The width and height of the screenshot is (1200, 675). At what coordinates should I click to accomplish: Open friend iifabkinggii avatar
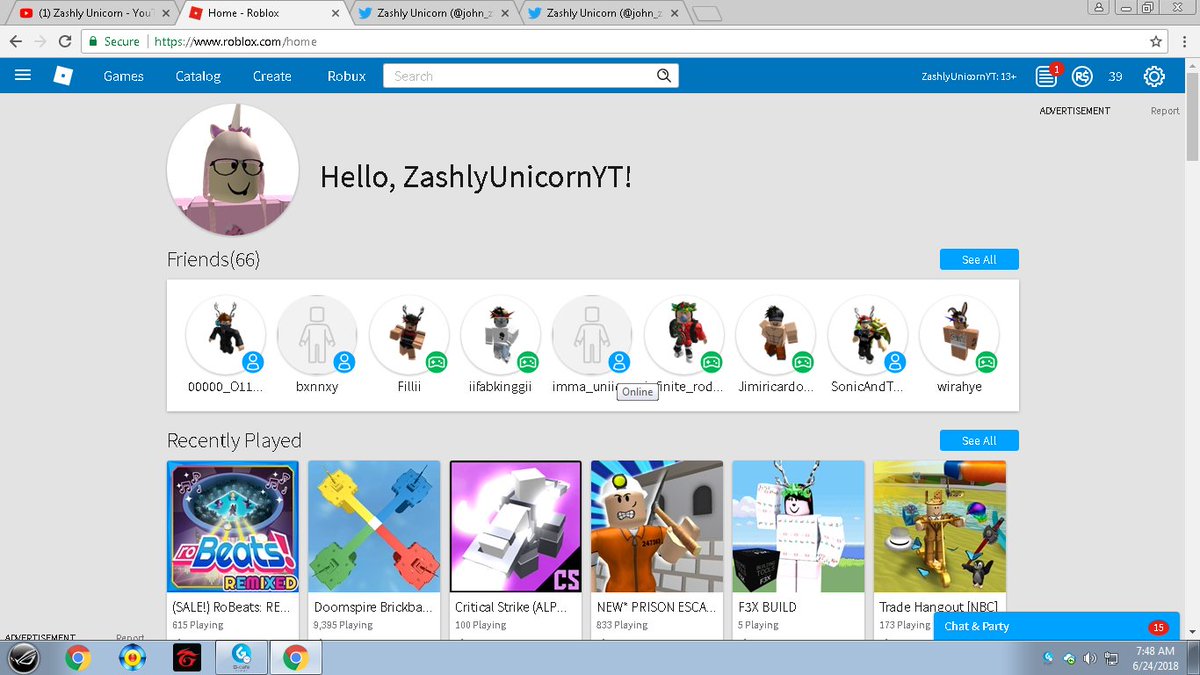click(x=501, y=335)
